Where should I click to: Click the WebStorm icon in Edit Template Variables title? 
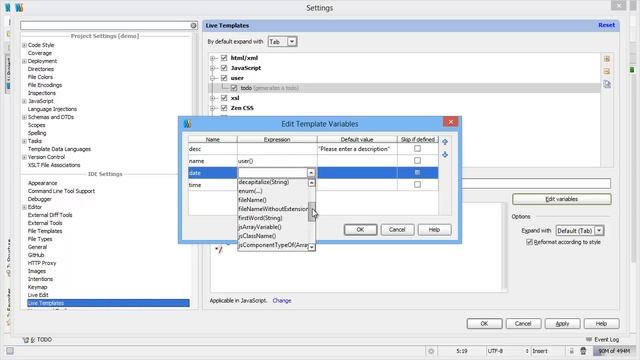(x=187, y=124)
